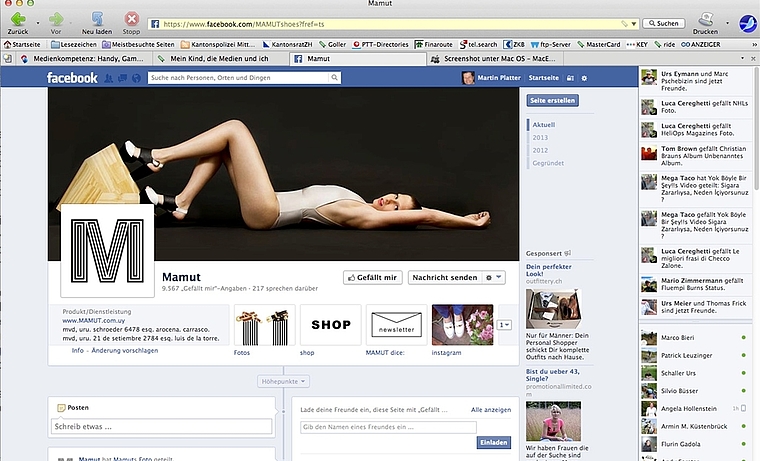The image size is (760, 461).
Task: Jump to 2013 in the timeline
Action: [x=540, y=138]
